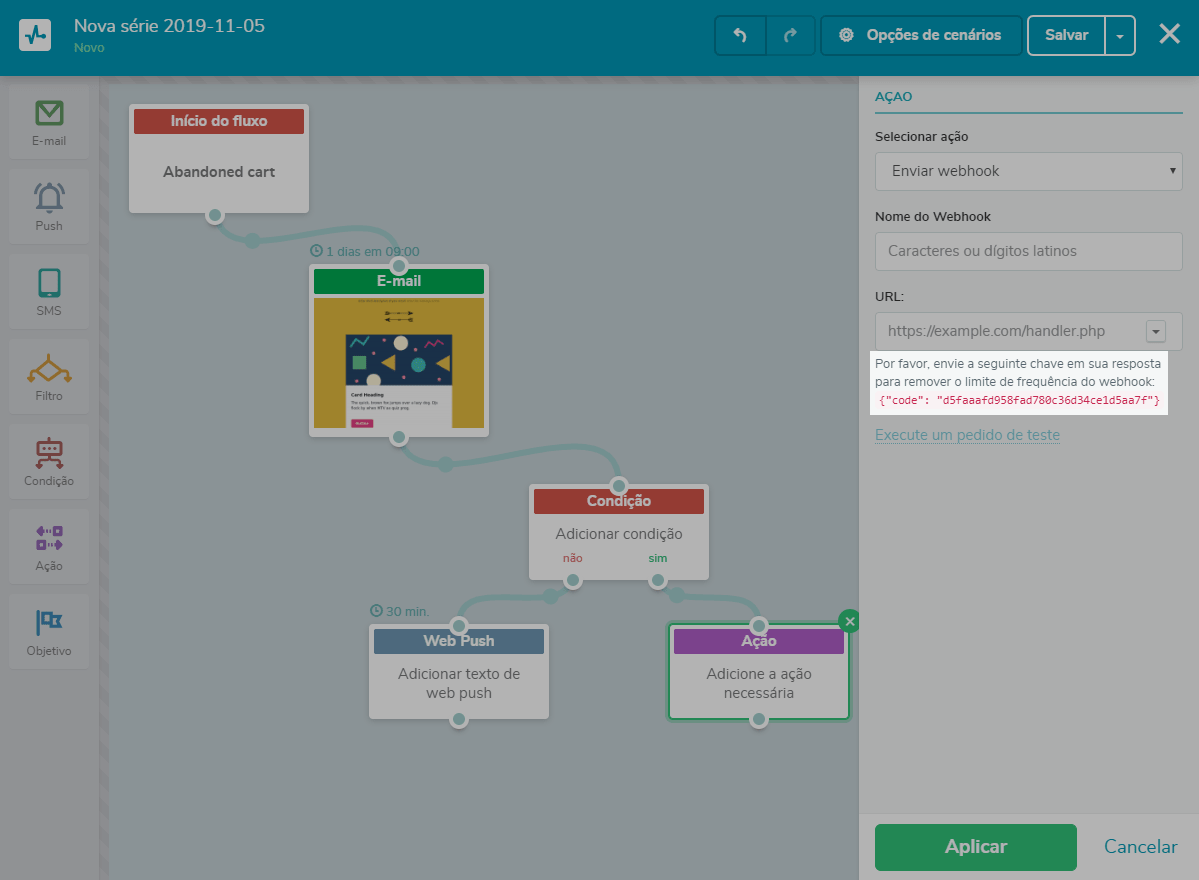Select the E-mail block in the sidebar
The width and height of the screenshot is (1199, 880).
point(48,120)
